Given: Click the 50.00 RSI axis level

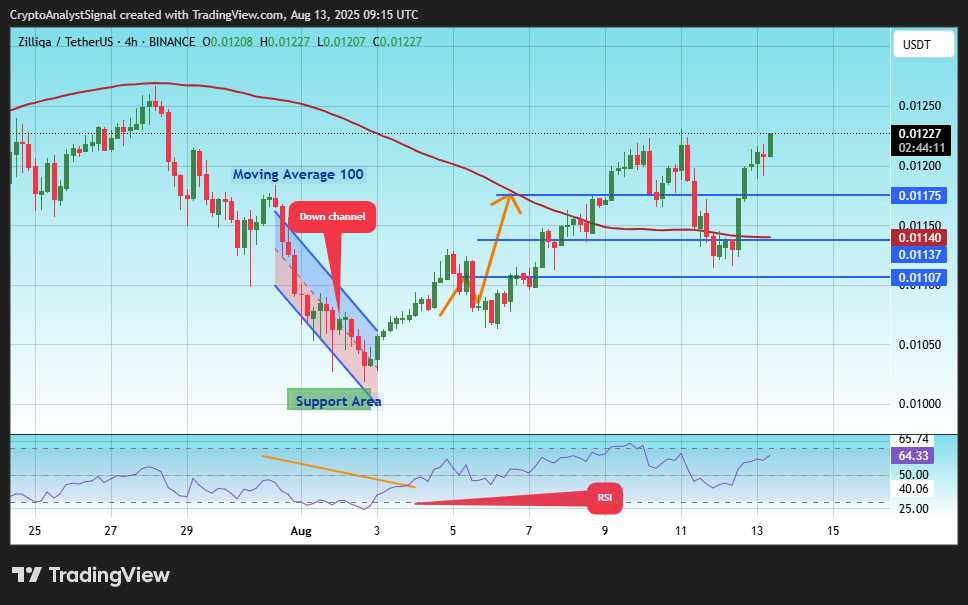Looking at the screenshot, I should (914, 475).
